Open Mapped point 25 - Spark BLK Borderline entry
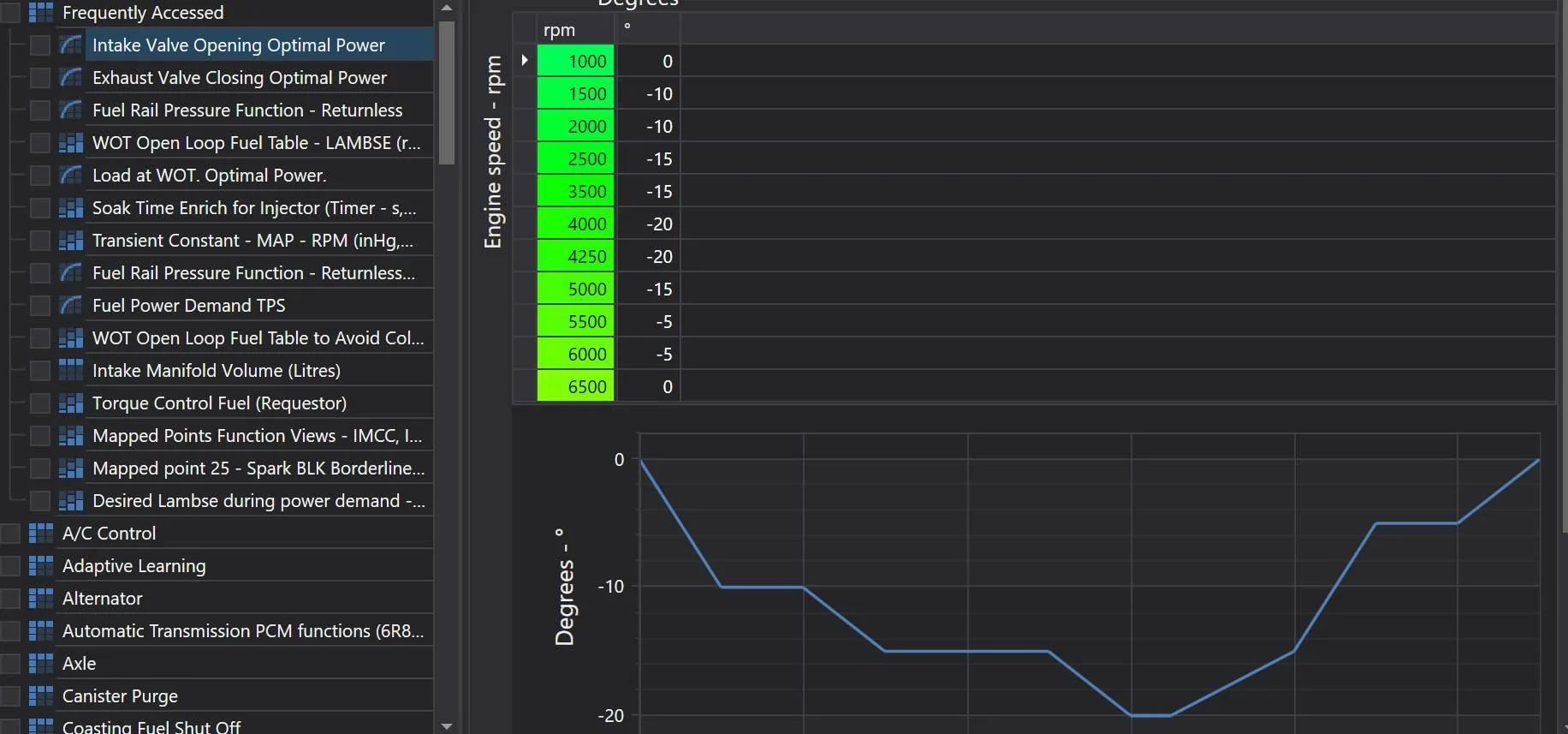This screenshot has width=1568, height=734. [x=258, y=468]
